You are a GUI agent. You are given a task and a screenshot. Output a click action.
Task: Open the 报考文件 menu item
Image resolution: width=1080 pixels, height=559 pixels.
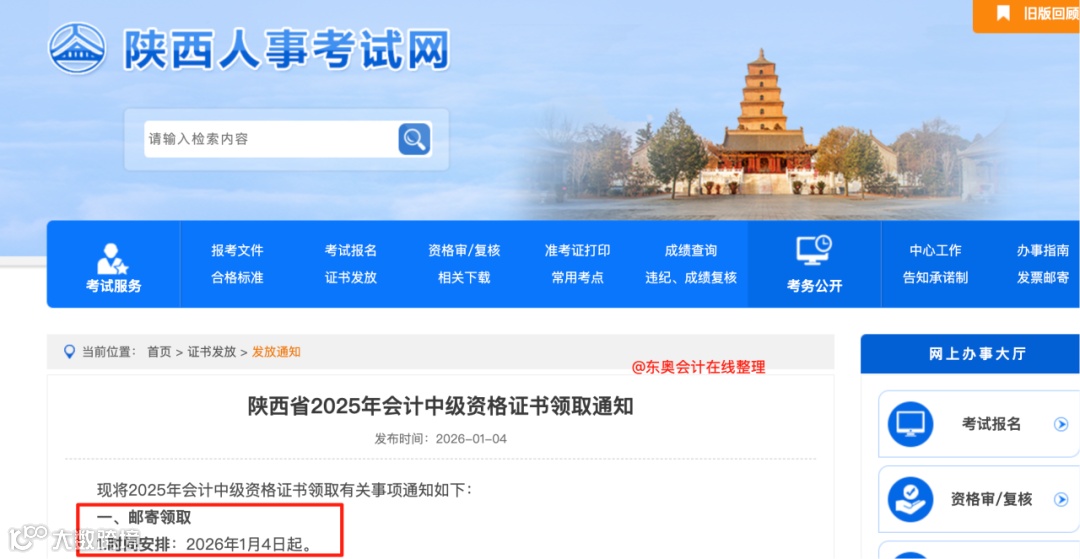coord(237,251)
